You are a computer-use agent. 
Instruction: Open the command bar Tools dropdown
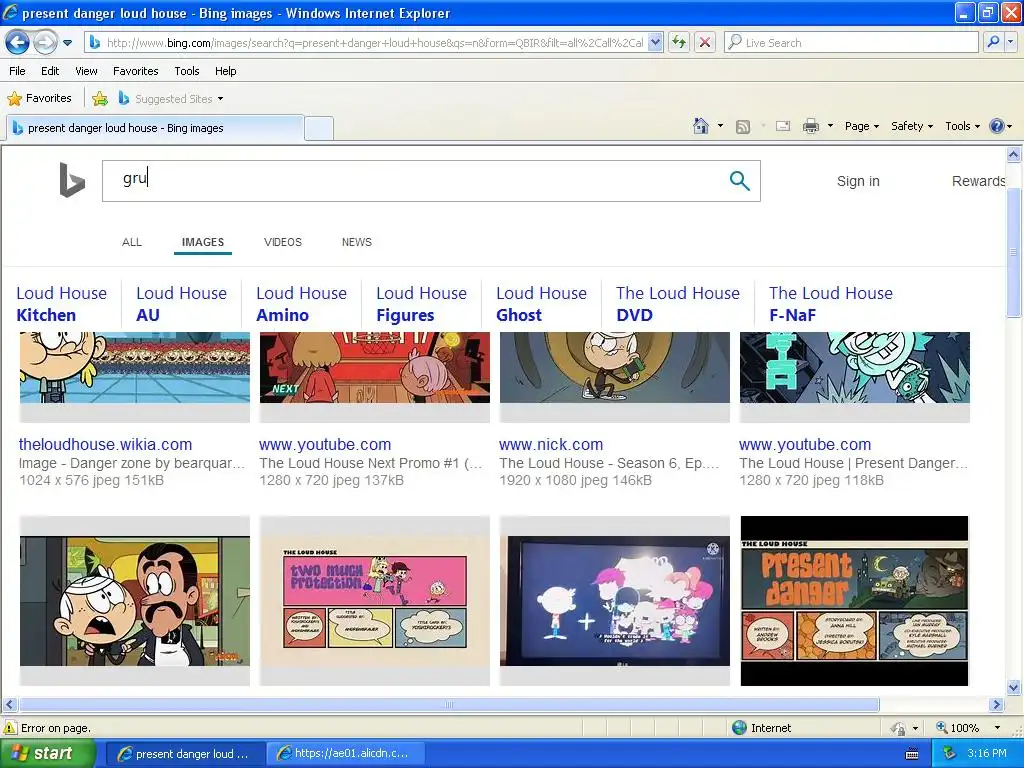click(x=962, y=126)
